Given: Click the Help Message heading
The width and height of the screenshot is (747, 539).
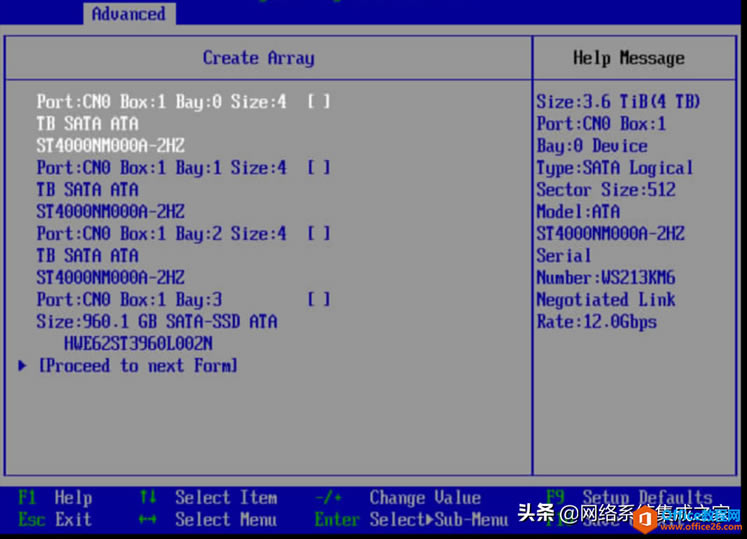Looking at the screenshot, I should coord(629,58).
